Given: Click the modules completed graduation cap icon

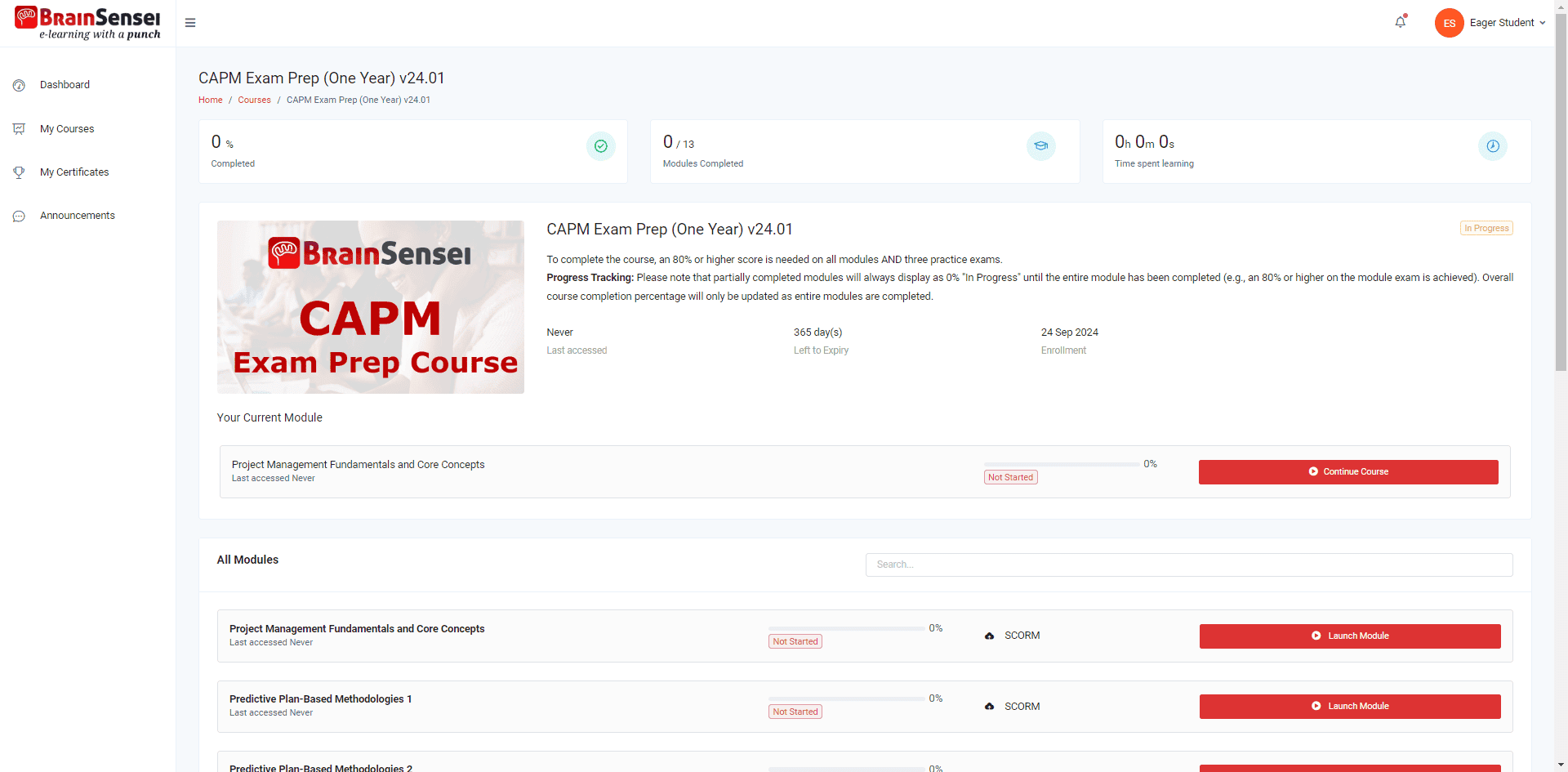Looking at the screenshot, I should click(x=1041, y=146).
